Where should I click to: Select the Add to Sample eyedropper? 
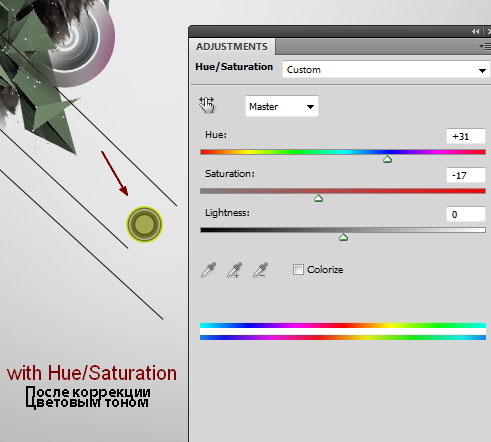(234, 270)
